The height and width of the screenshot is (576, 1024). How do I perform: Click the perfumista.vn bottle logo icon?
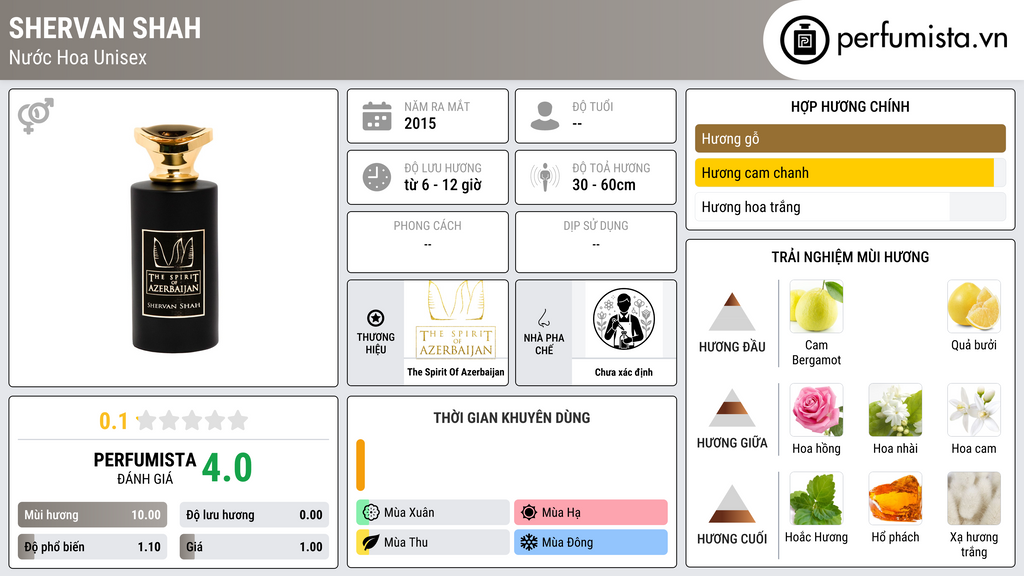click(804, 40)
